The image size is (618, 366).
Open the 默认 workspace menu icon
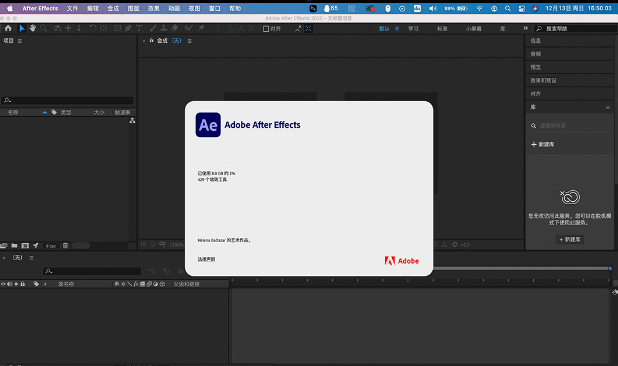click(x=397, y=29)
